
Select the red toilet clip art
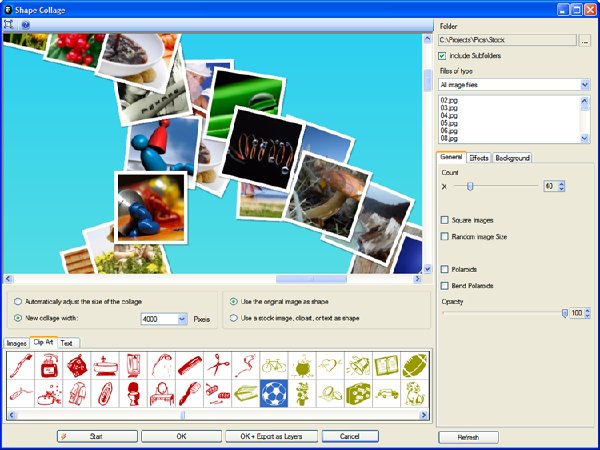(x=133, y=393)
